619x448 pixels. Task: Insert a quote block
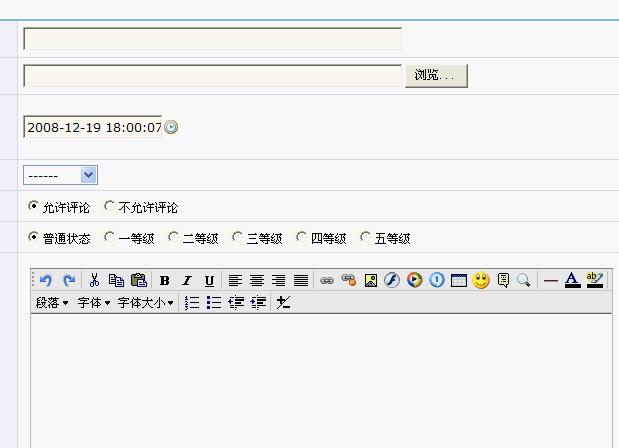click(503, 280)
